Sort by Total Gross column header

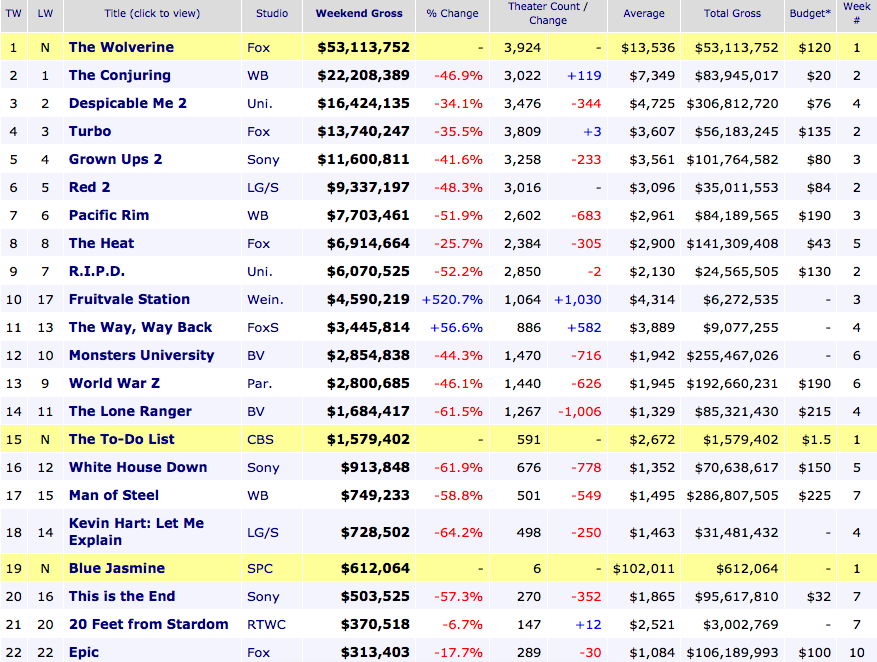pos(732,13)
